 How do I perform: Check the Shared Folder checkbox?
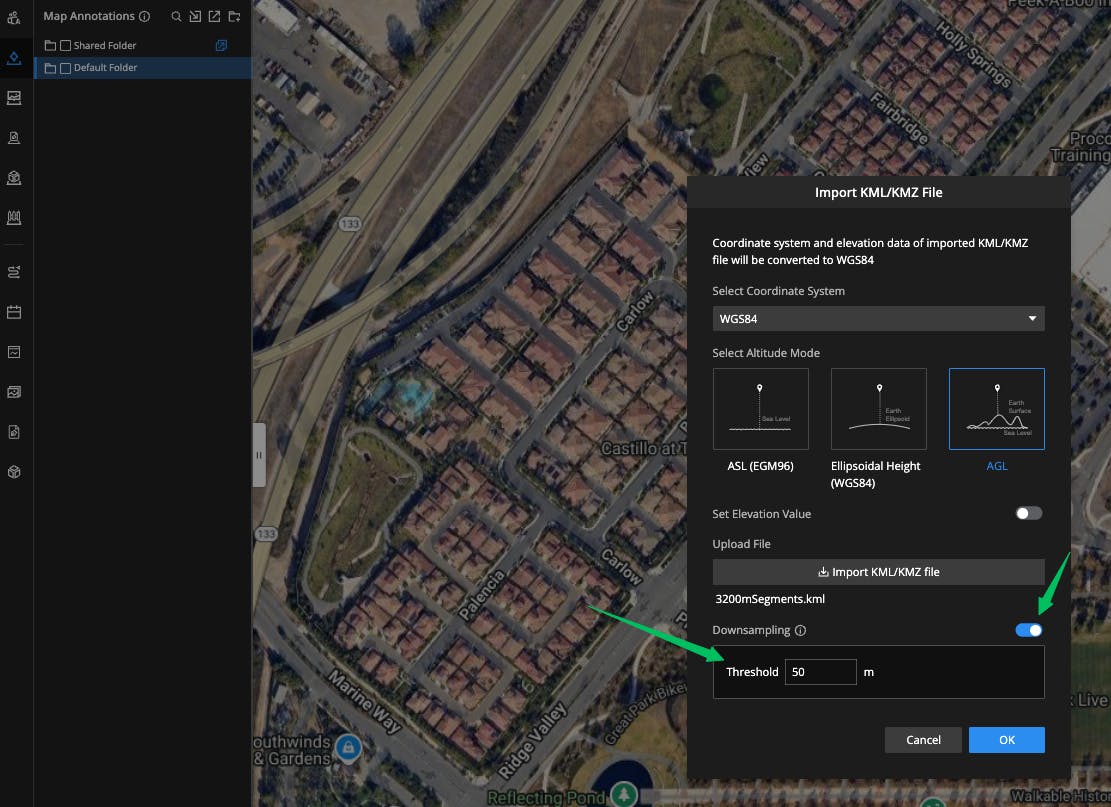66,46
